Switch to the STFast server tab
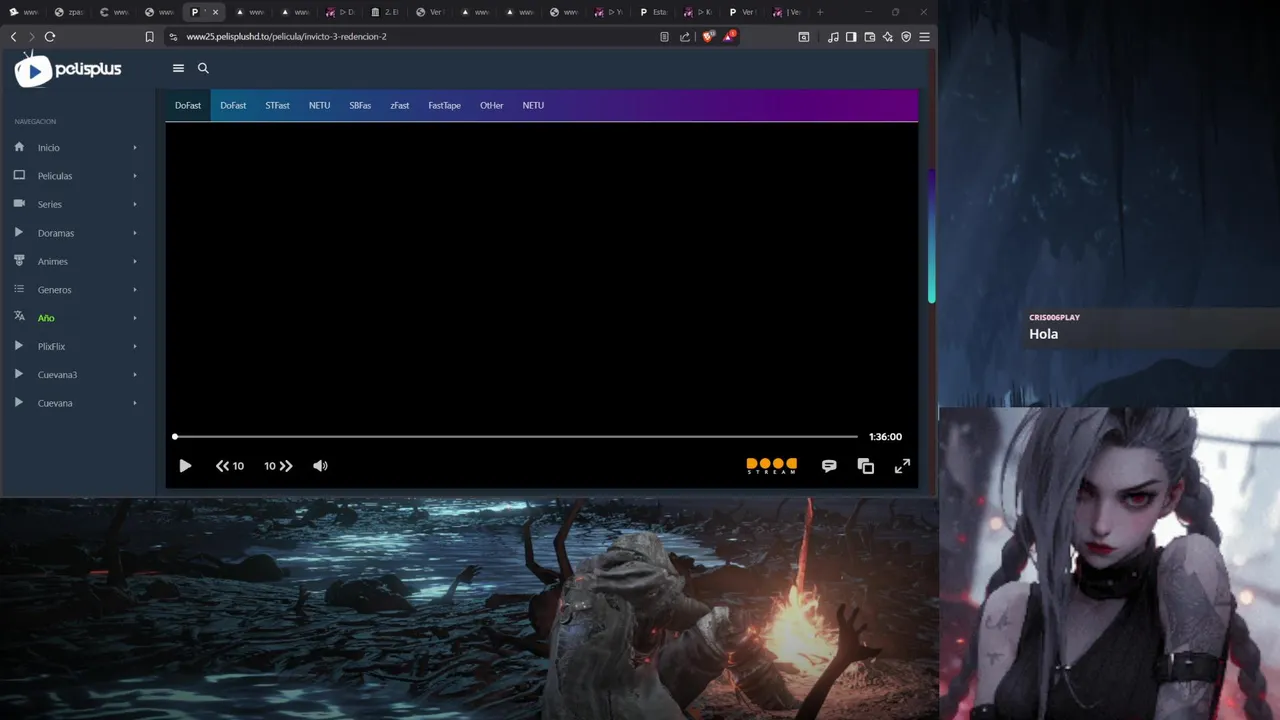Viewport: 1280px width, 720px height. pyautogui.click(x=277, y=105)
